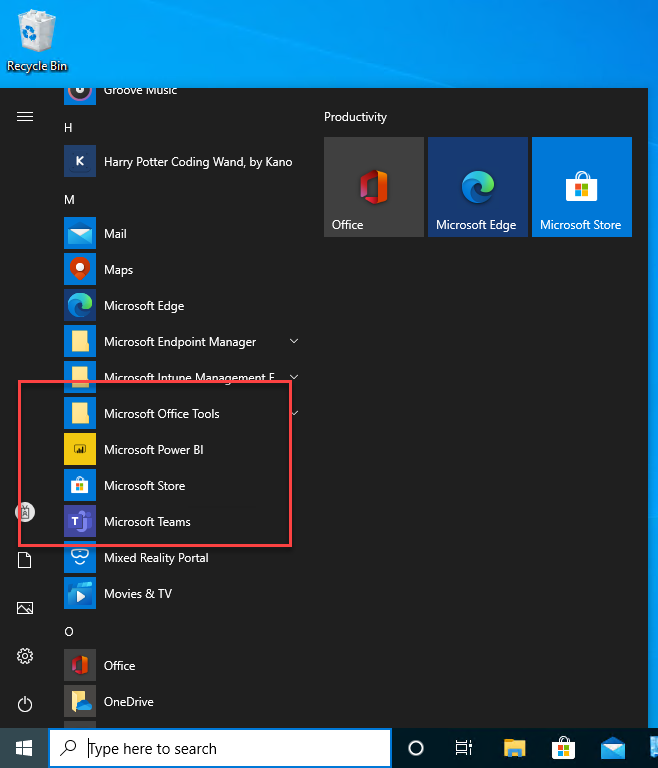Image resolution: width=658 pixels, height=768 pixels.
Task: Open the Microsoft Office Tools folder
Action: (x=181, y=413)
